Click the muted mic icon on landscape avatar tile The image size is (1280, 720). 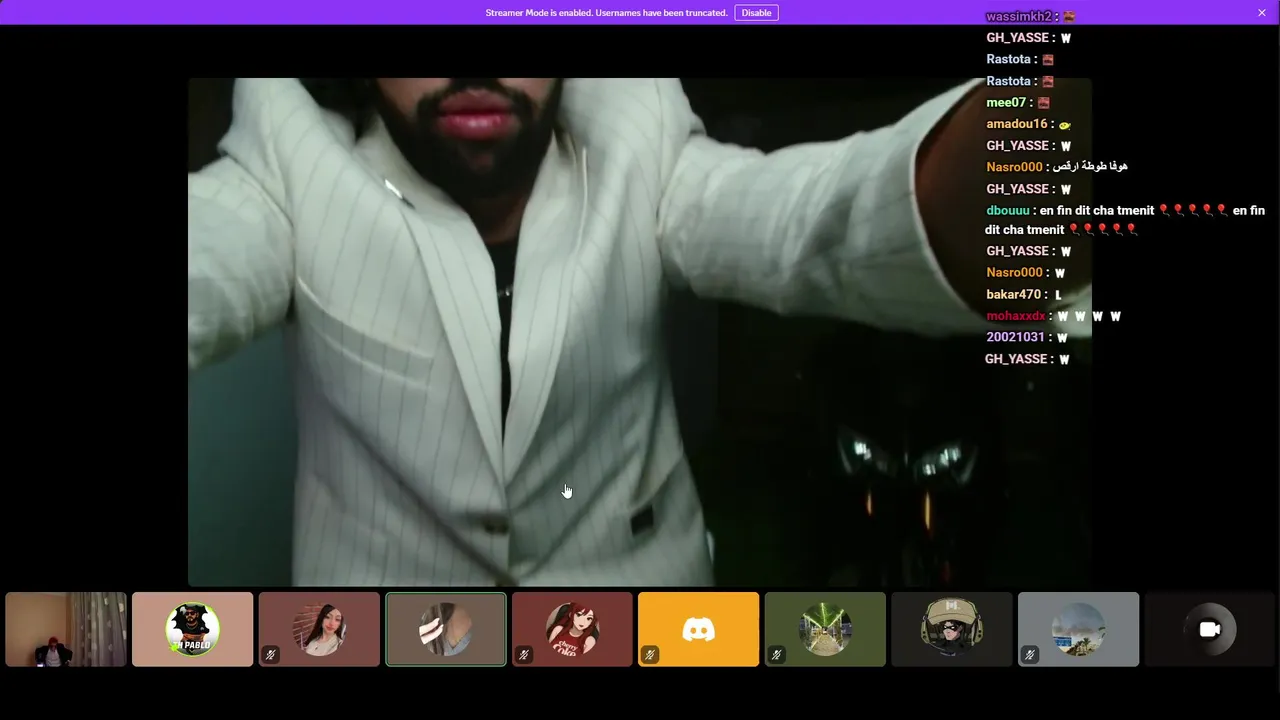(x=1030, y=655)
